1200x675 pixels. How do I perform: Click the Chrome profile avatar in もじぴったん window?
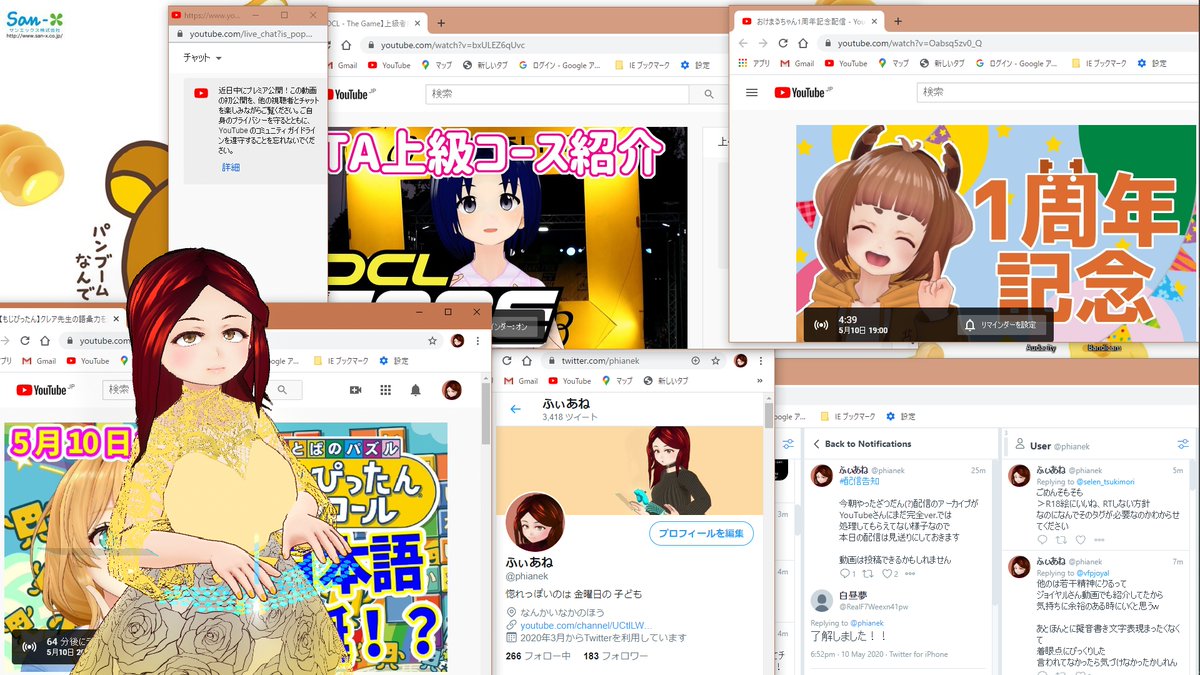point(458,341)
